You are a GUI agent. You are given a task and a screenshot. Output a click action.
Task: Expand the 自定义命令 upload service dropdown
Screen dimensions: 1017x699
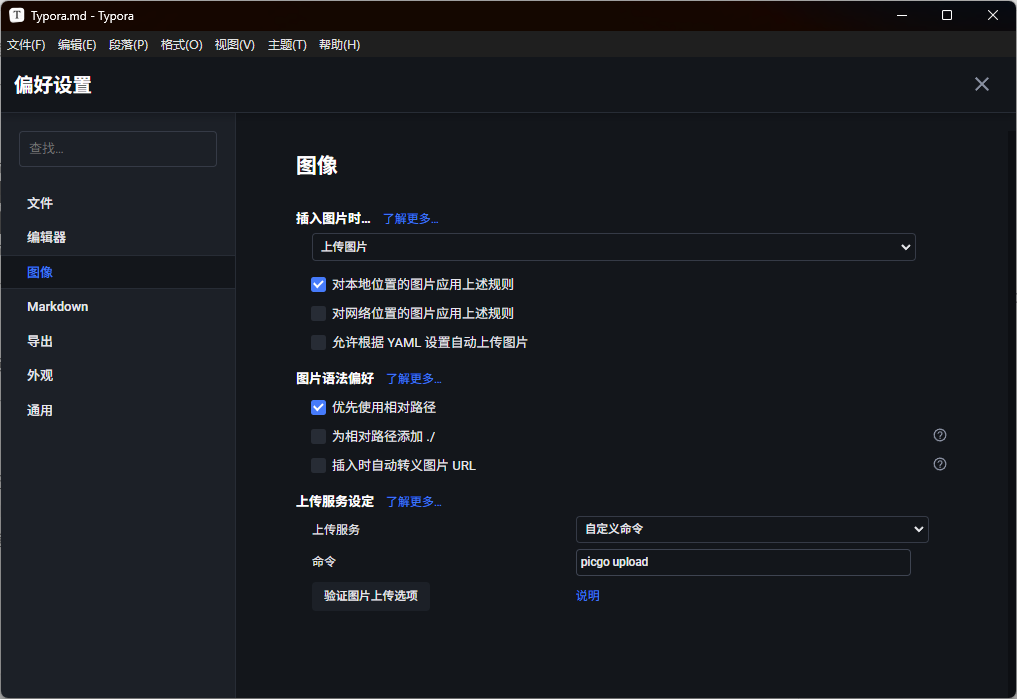751,529
